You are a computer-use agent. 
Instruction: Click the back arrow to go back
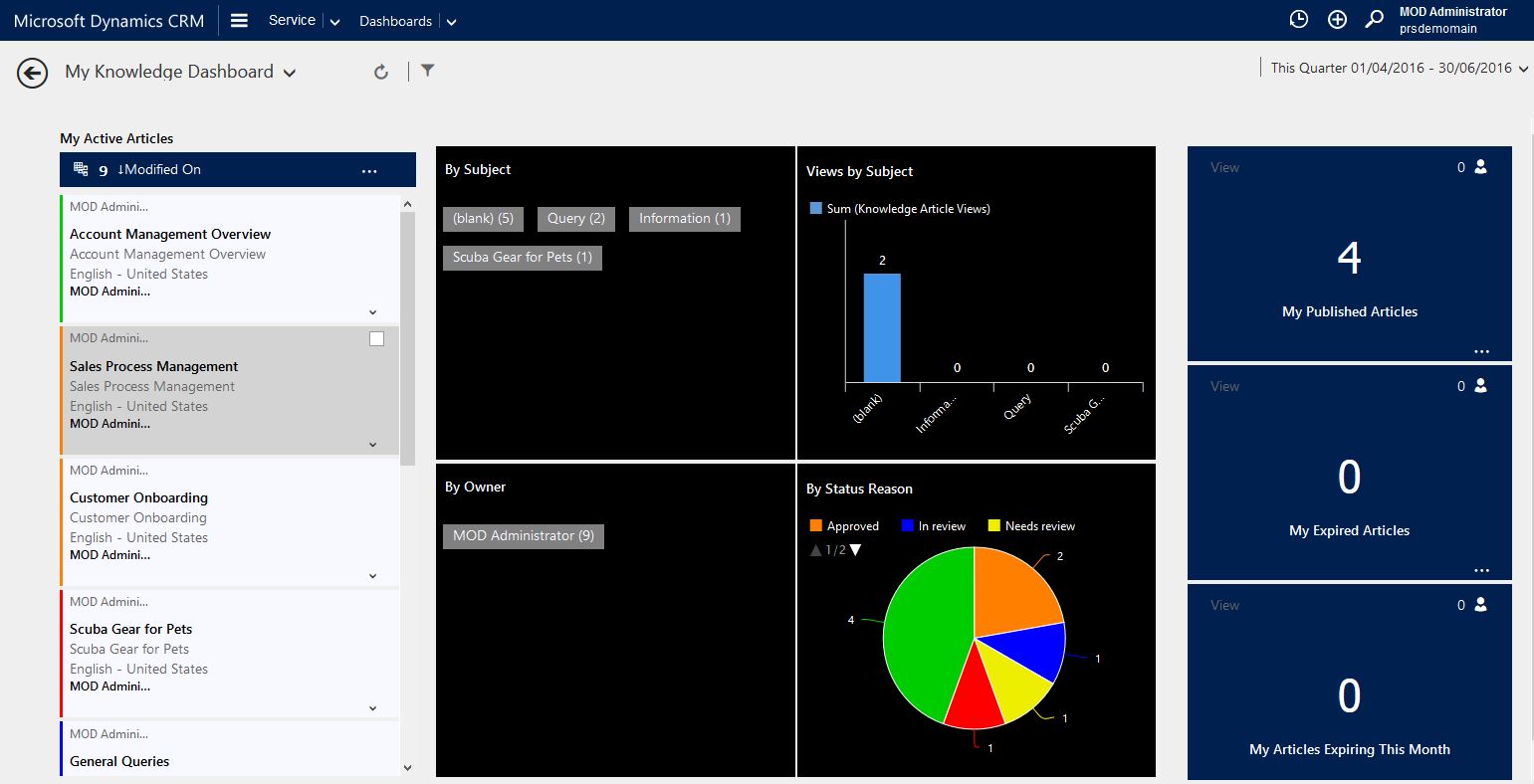(x=31, y=72)
